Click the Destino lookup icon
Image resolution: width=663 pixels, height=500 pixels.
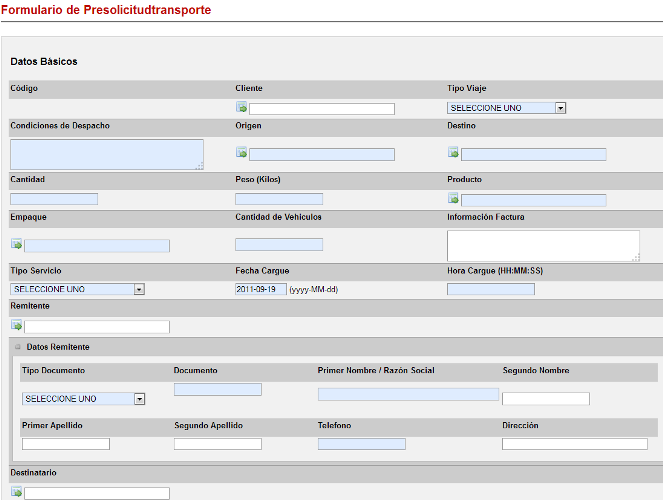click(453, 153)
